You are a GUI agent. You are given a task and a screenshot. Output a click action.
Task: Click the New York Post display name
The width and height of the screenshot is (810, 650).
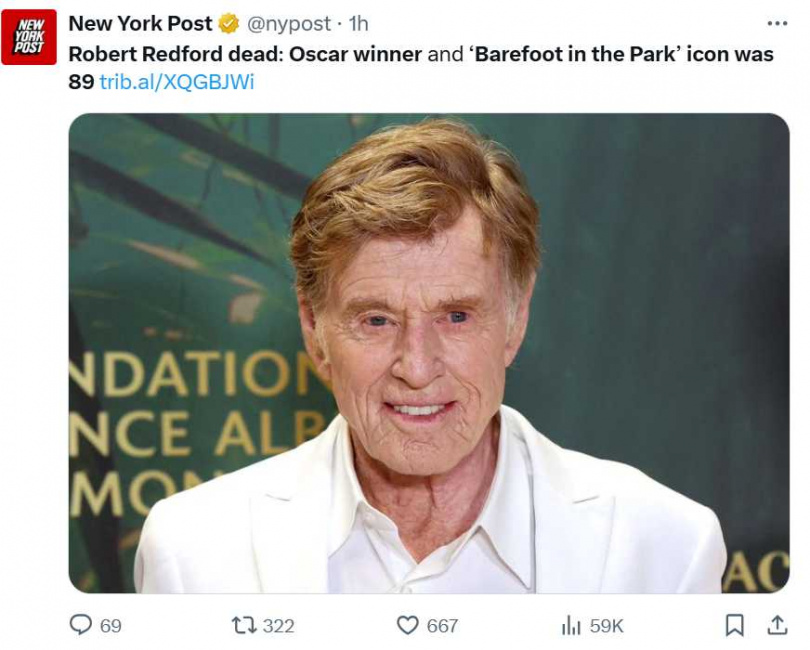(x=140, y=23)
